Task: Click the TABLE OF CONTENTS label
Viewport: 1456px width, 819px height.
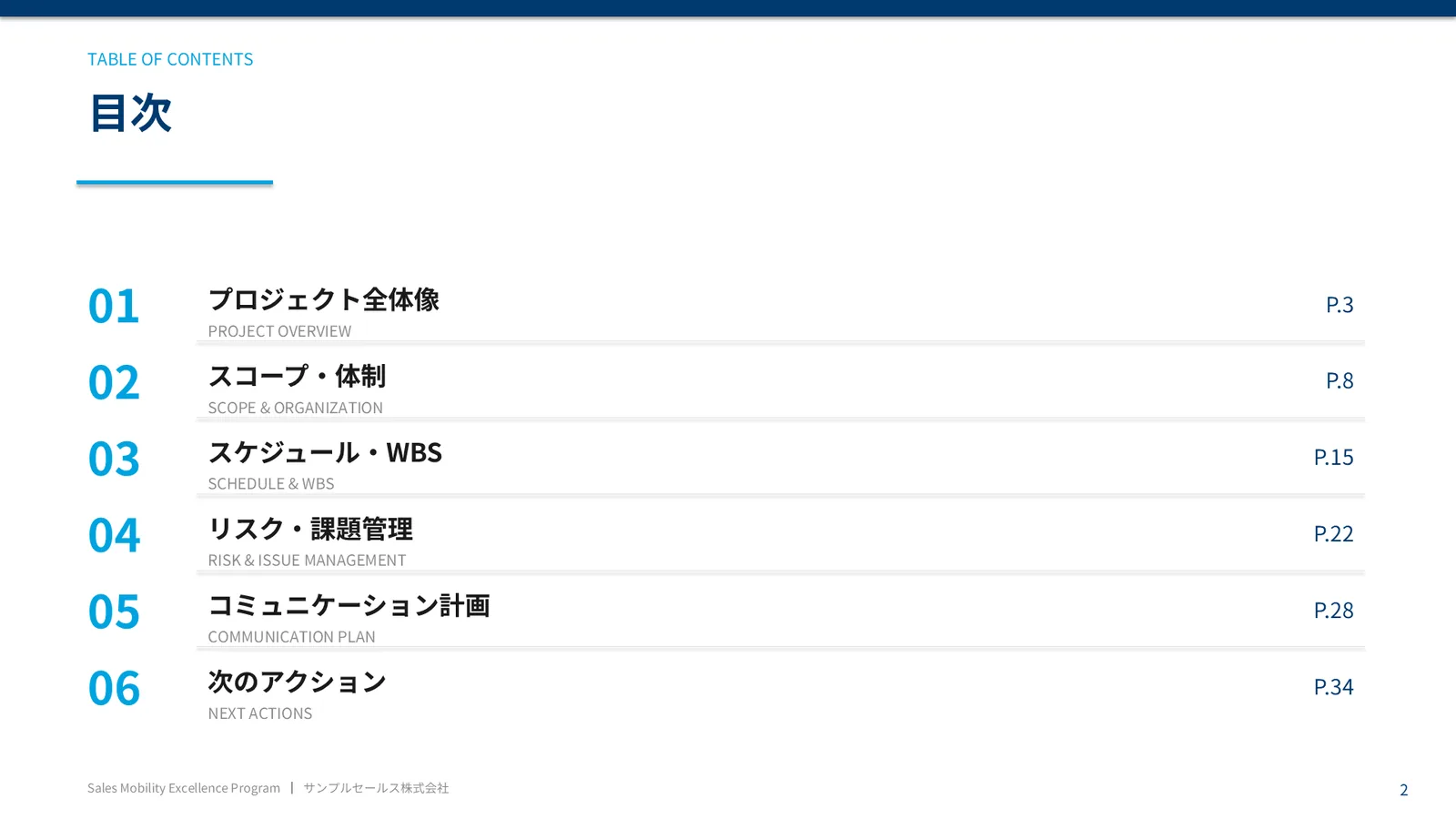Action: [170, 59]
